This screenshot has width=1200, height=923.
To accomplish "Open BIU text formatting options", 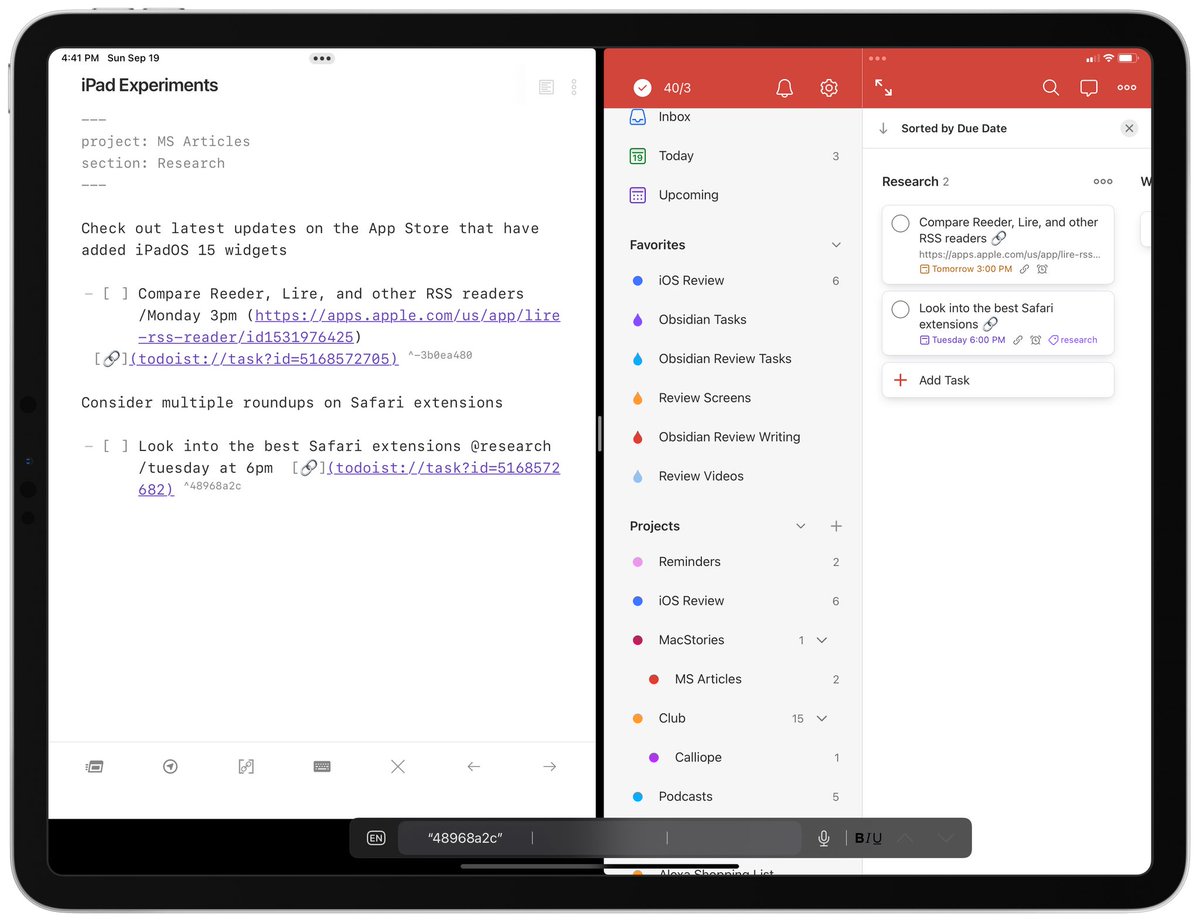I will point(868,838).
